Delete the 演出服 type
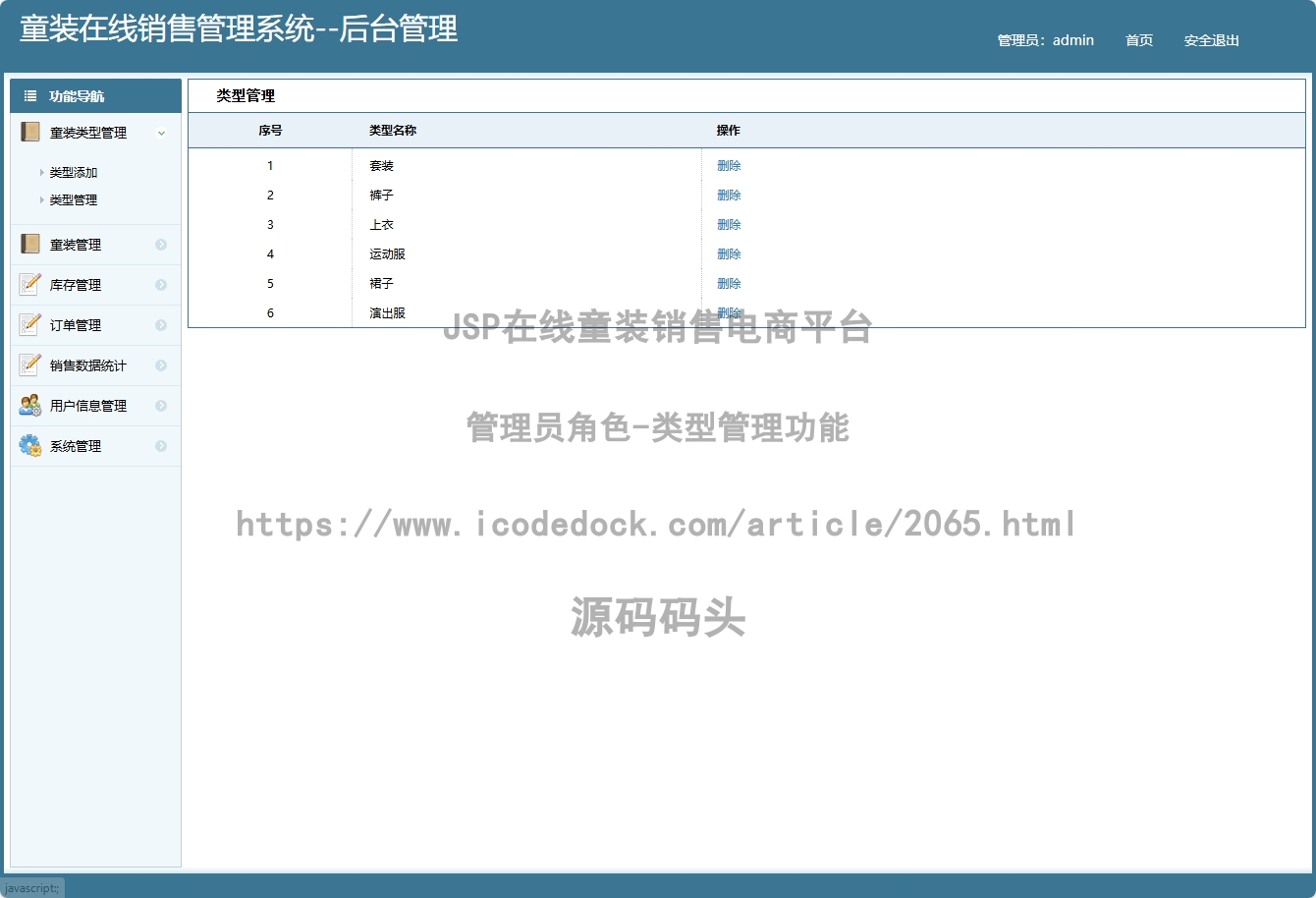1316x898 pixels. pyautogui.click(x=729, y=313)
